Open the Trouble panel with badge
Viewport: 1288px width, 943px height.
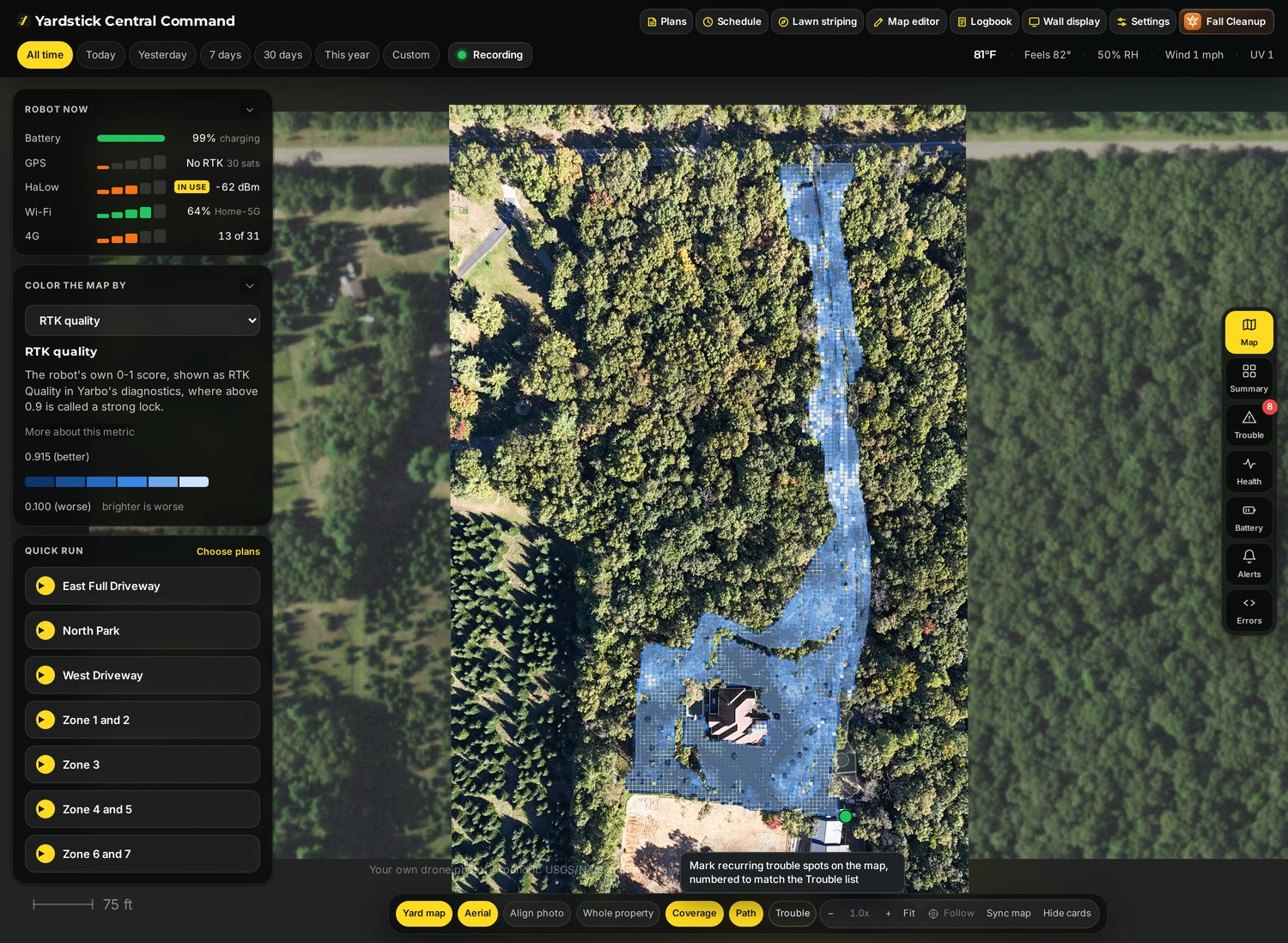(1249, 424)
